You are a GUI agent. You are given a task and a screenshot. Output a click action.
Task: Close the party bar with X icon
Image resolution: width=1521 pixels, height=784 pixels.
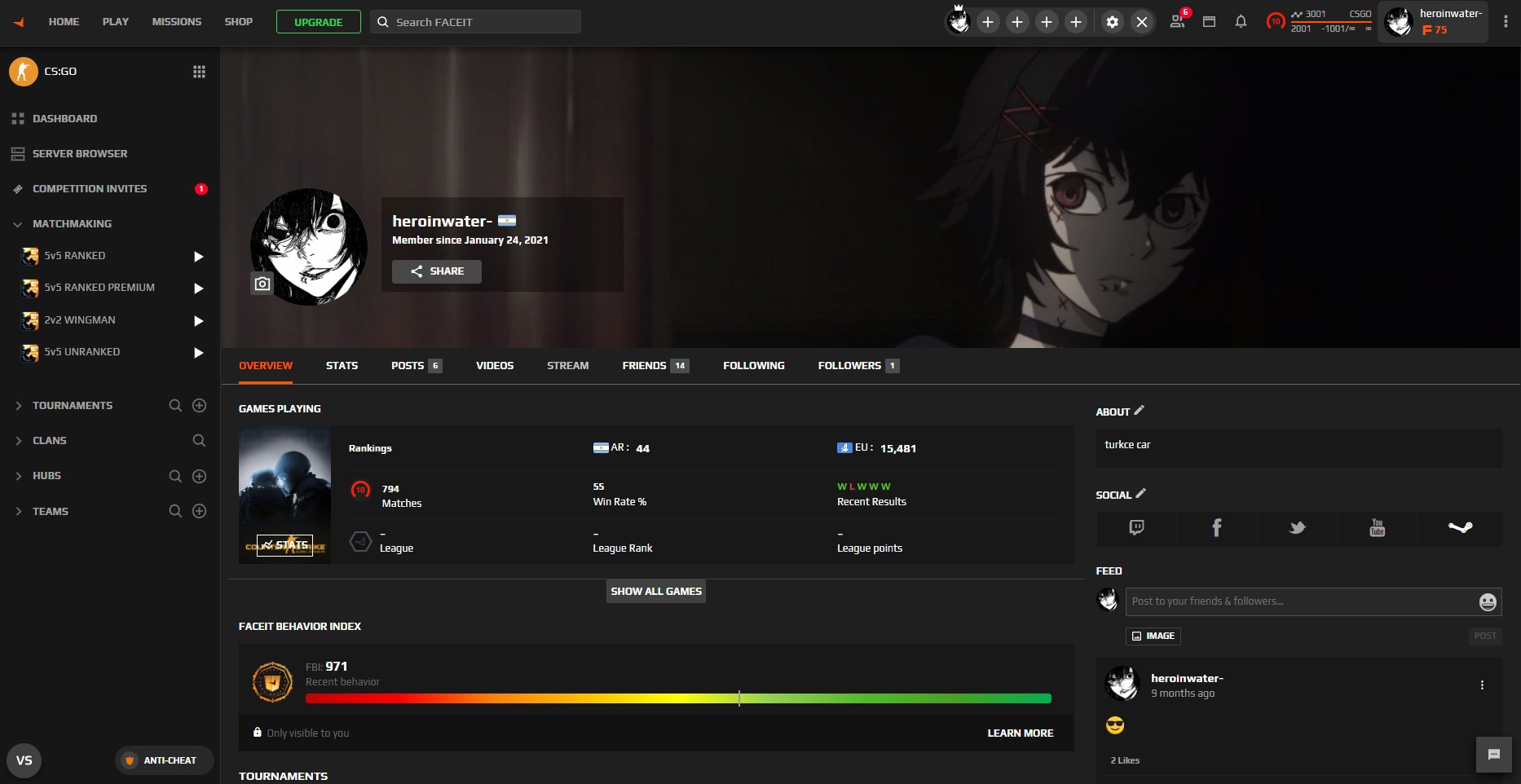pos(1142,22)
